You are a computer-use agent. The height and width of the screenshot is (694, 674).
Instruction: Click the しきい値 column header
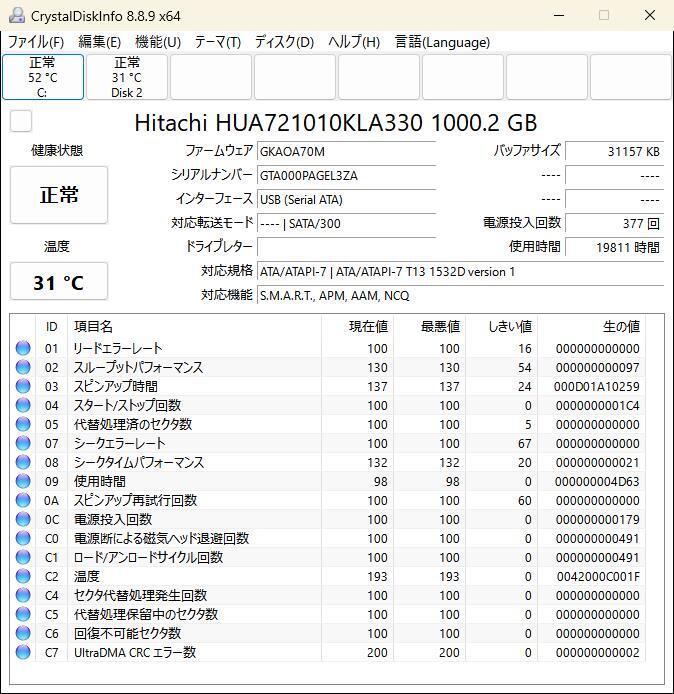501,327
